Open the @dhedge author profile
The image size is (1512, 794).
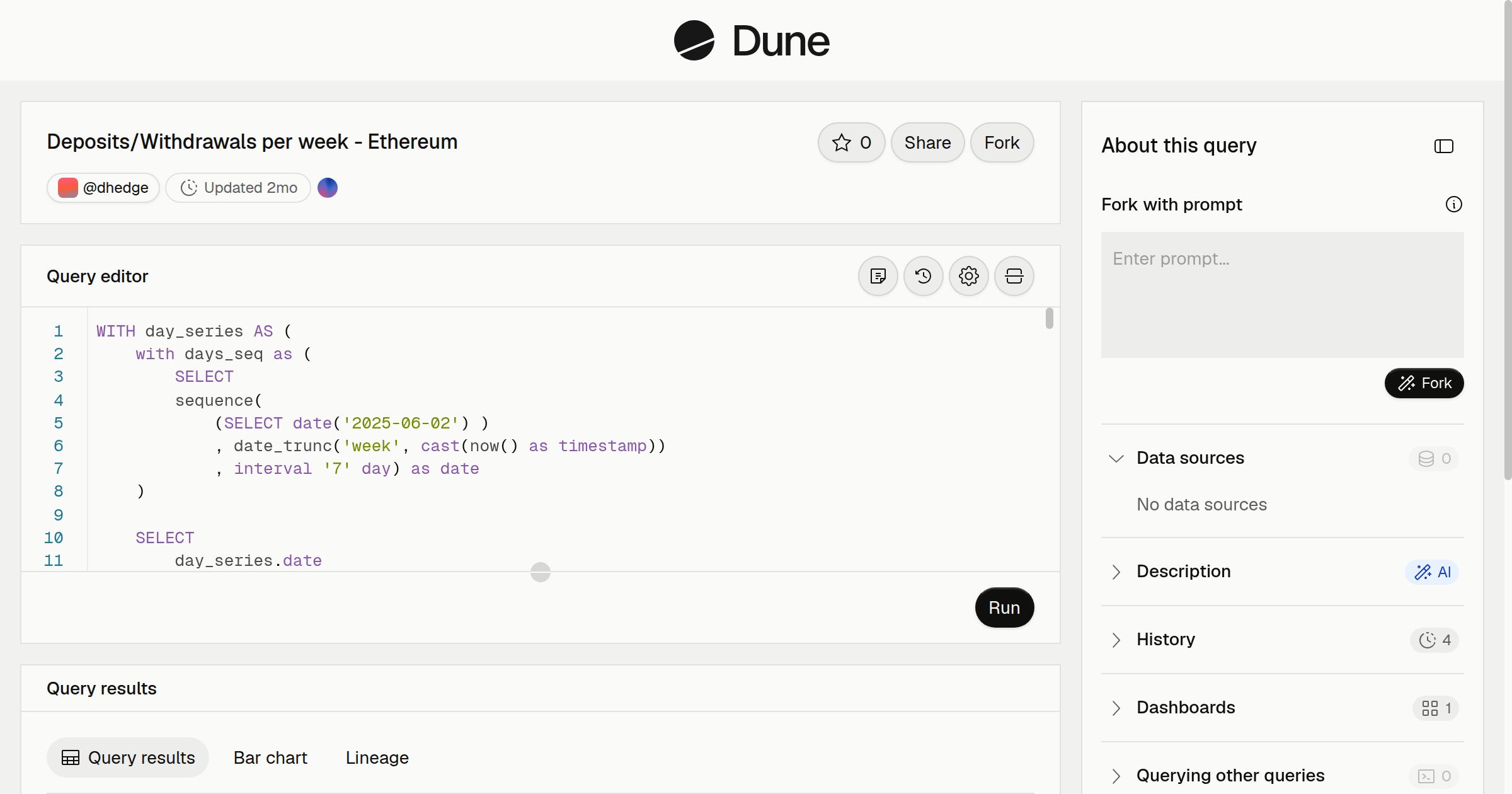point(103,188)
